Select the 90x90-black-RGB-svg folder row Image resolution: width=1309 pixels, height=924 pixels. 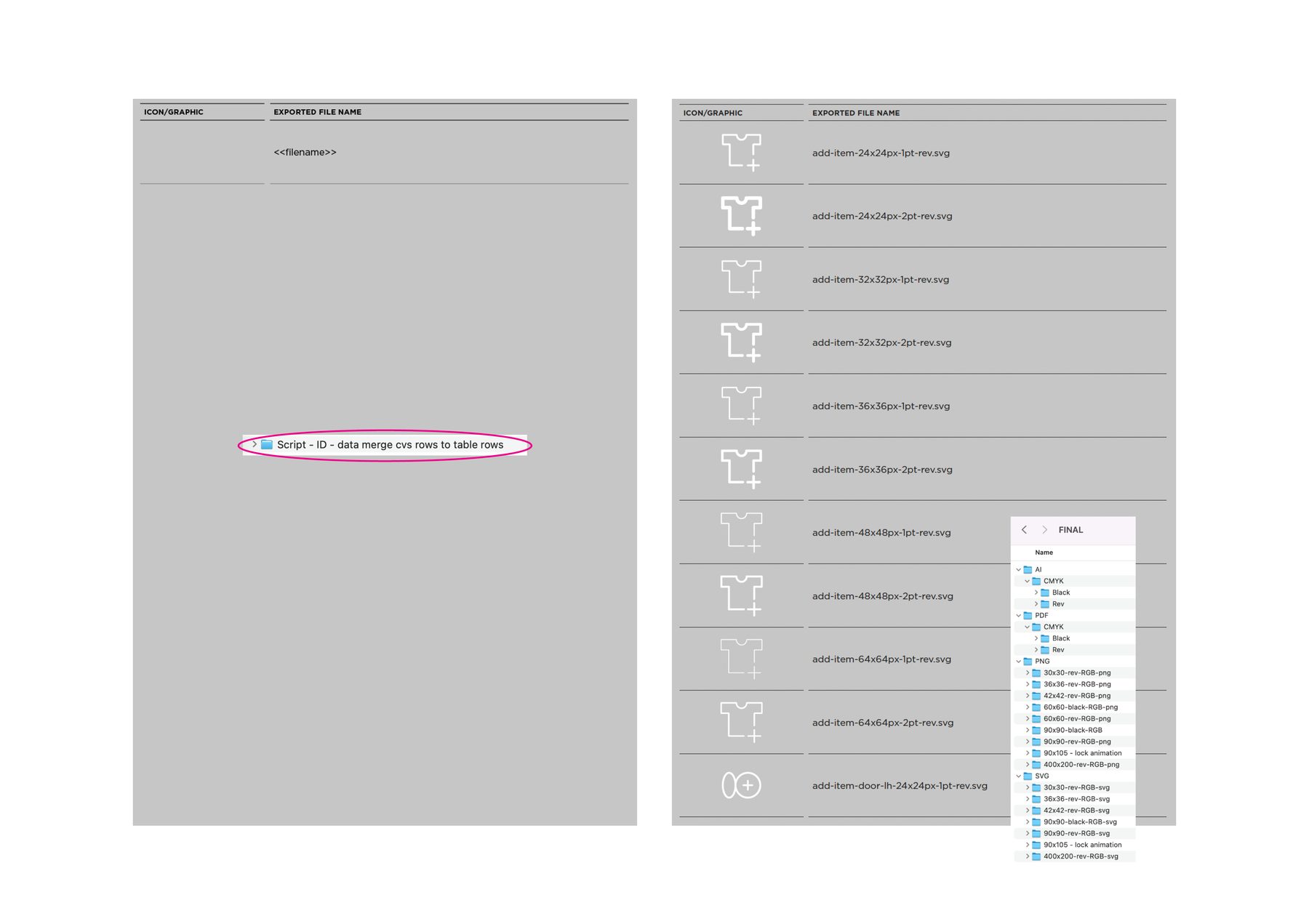coord(1073,822)
